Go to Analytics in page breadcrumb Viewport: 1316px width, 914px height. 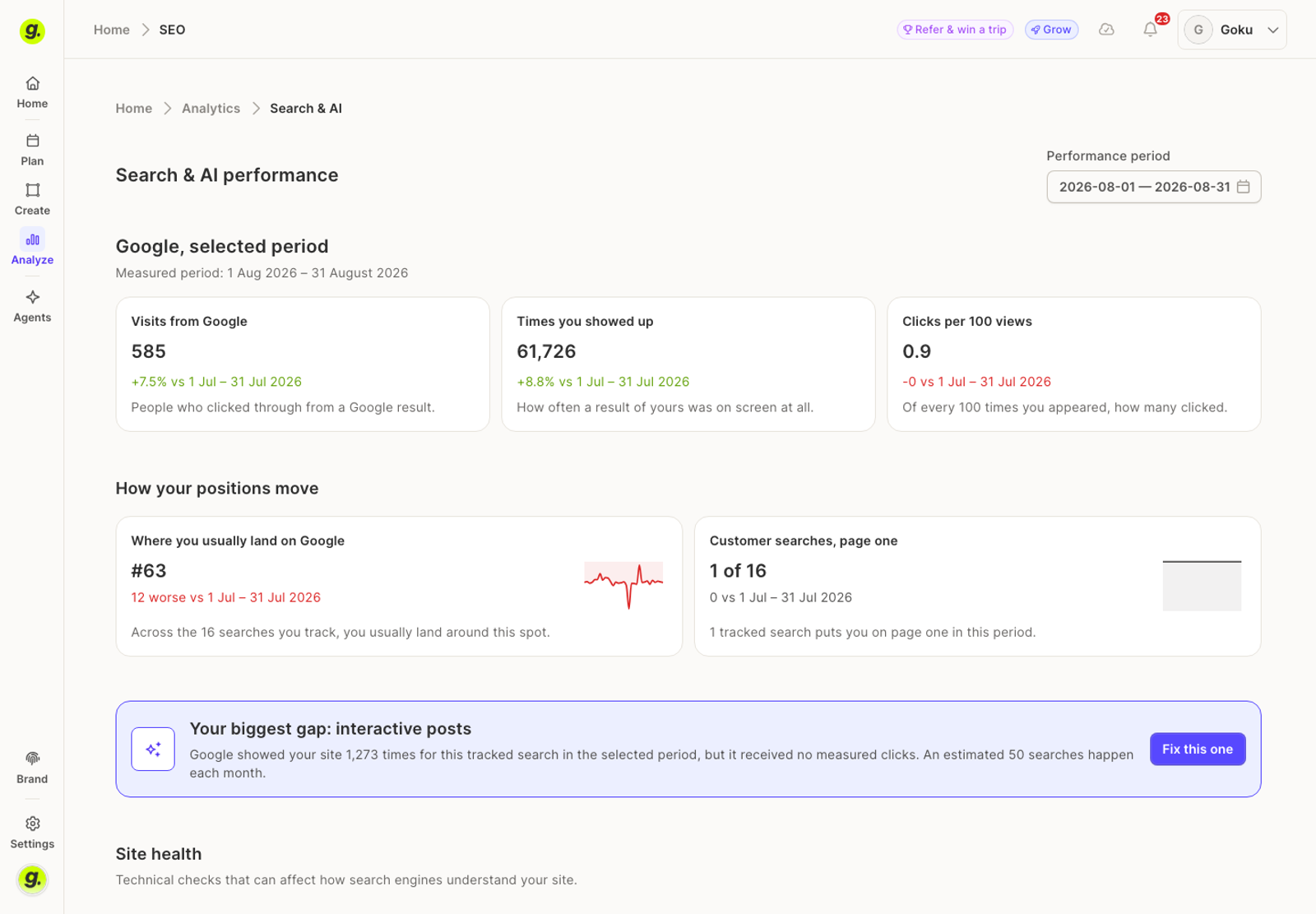tap(211, 109)
